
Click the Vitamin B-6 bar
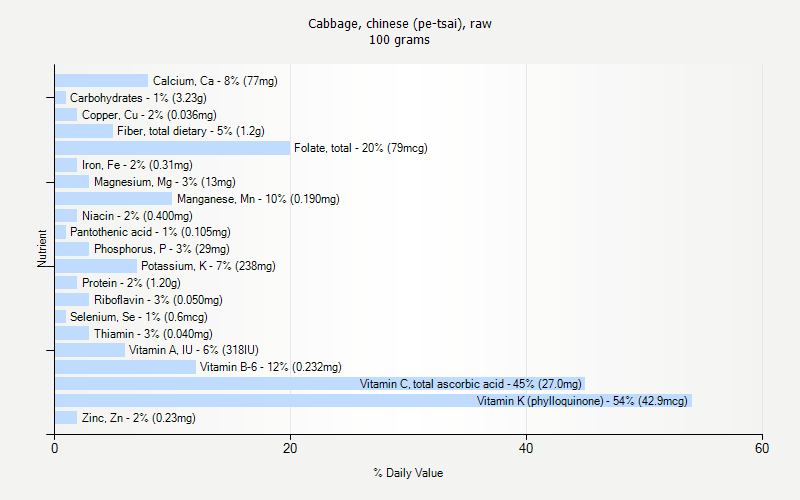(125, 367)
